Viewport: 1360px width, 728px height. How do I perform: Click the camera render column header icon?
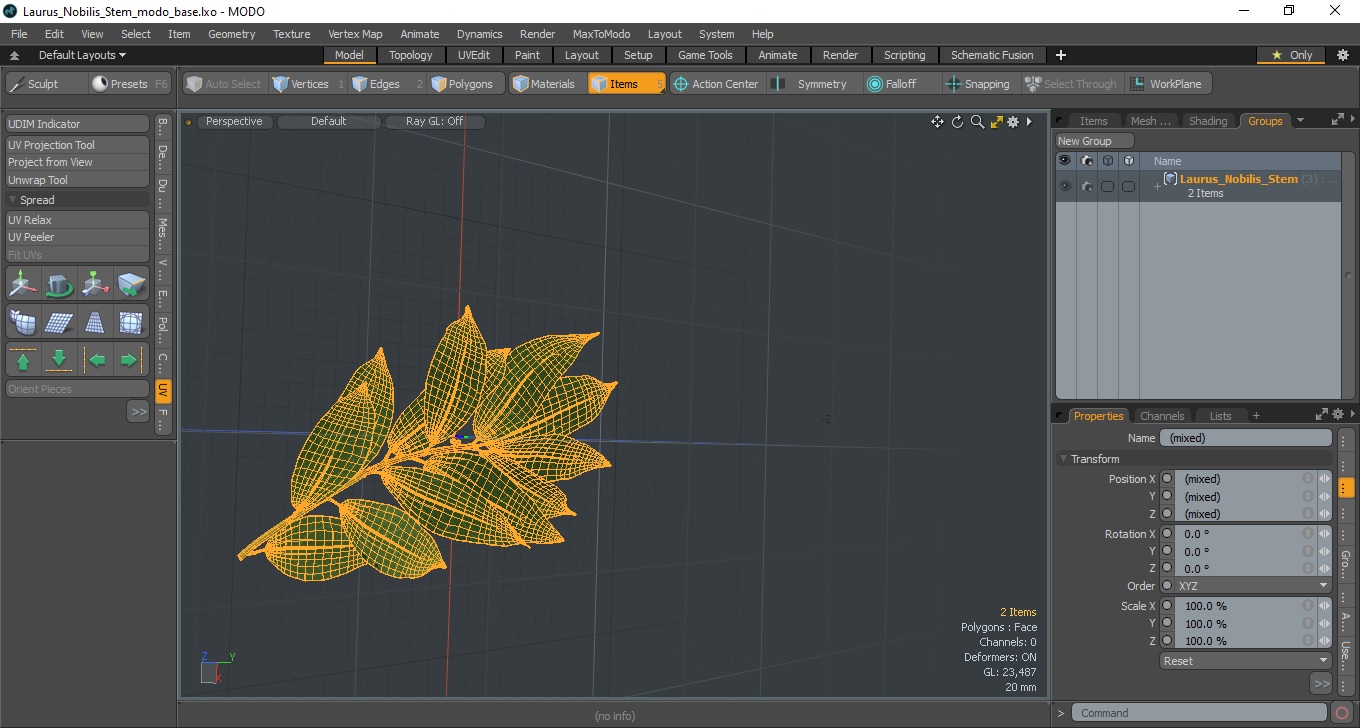pos(1086,160)
